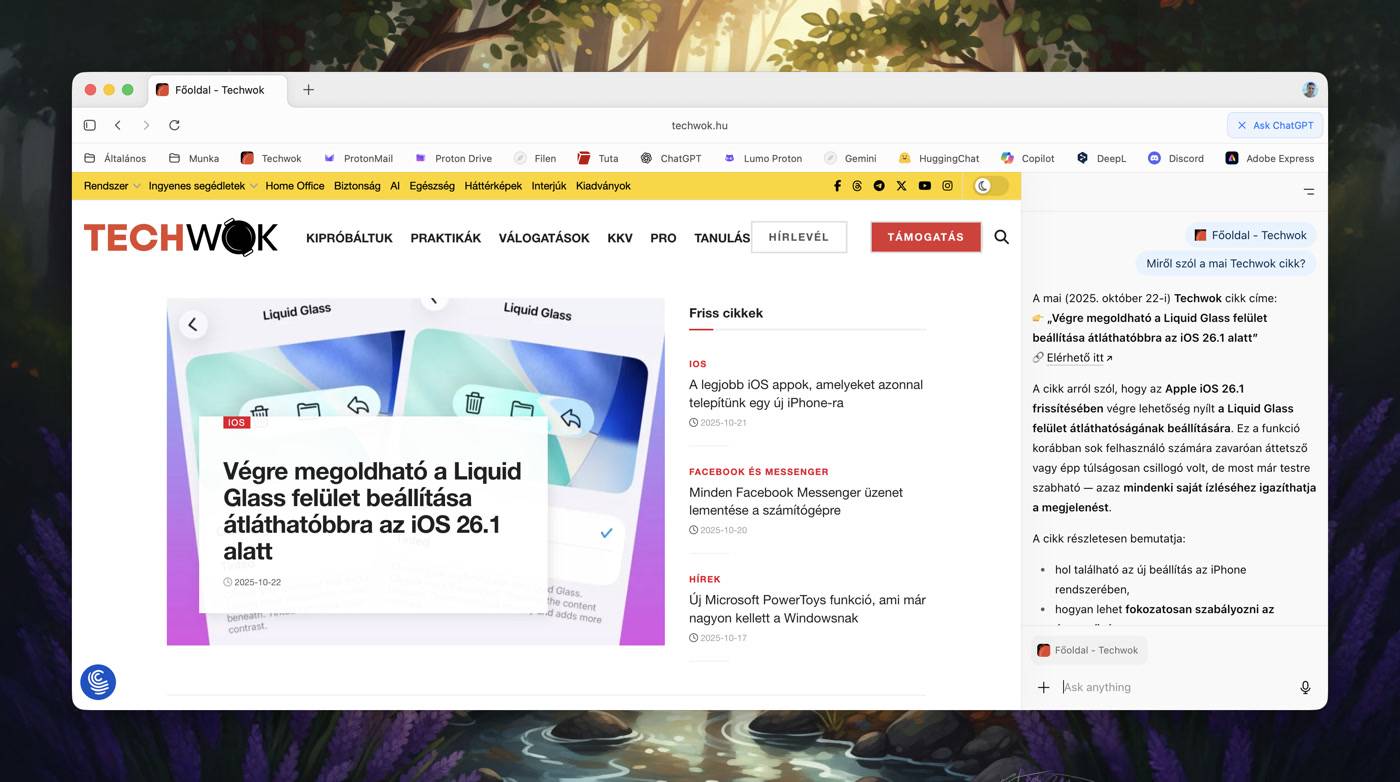Image resolution: width=1400 pixels, height=782 pixels.
Task: Open Techwok's Telegram icon
Action: [879, 186]
